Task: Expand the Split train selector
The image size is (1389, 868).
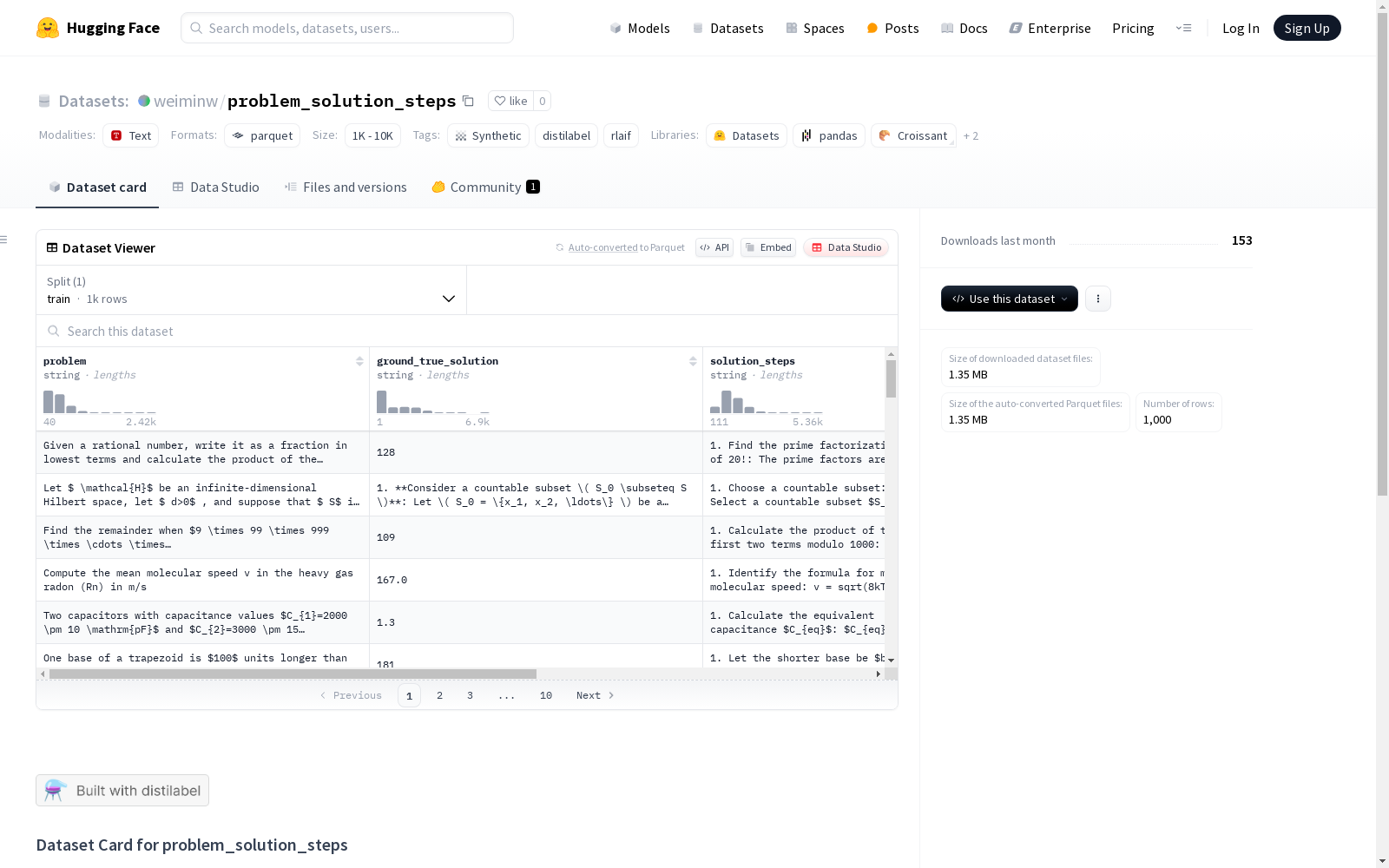Action: [252, 290]
